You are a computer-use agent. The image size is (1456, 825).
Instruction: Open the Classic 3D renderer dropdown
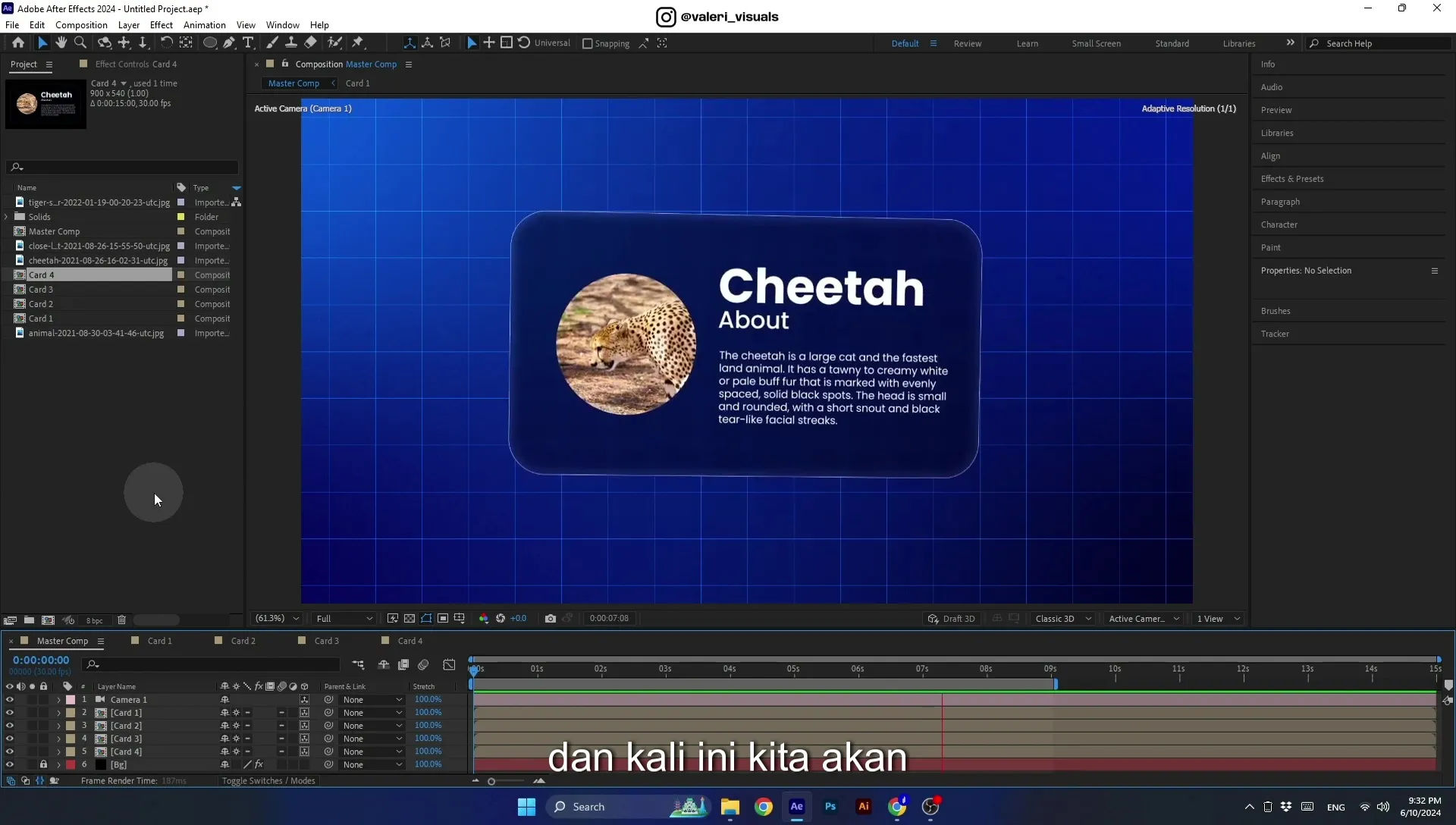pos(1063,619)
